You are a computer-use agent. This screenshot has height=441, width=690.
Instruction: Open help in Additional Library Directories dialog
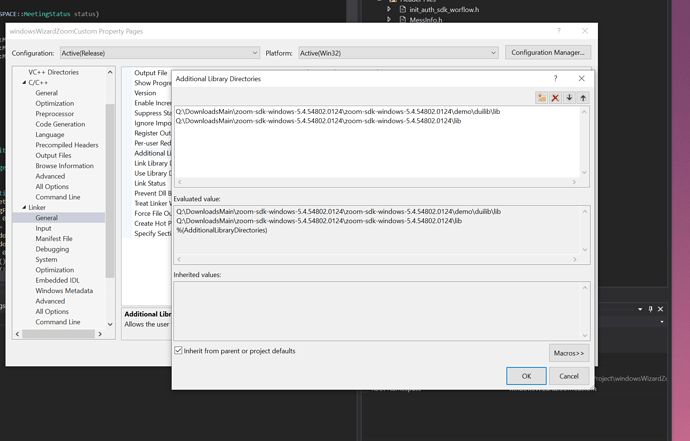pos(555,78)
